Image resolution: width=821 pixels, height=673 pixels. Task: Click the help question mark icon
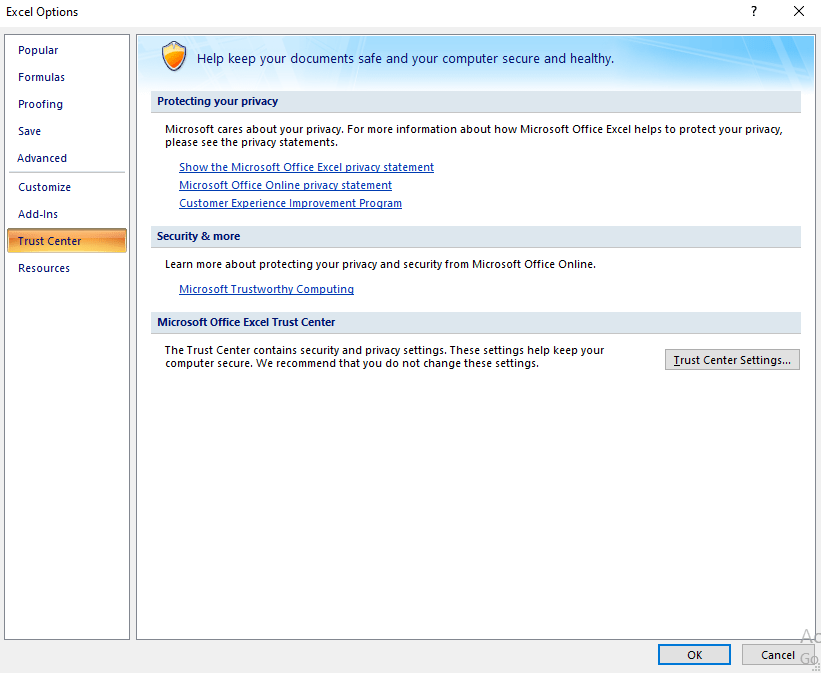754,12
